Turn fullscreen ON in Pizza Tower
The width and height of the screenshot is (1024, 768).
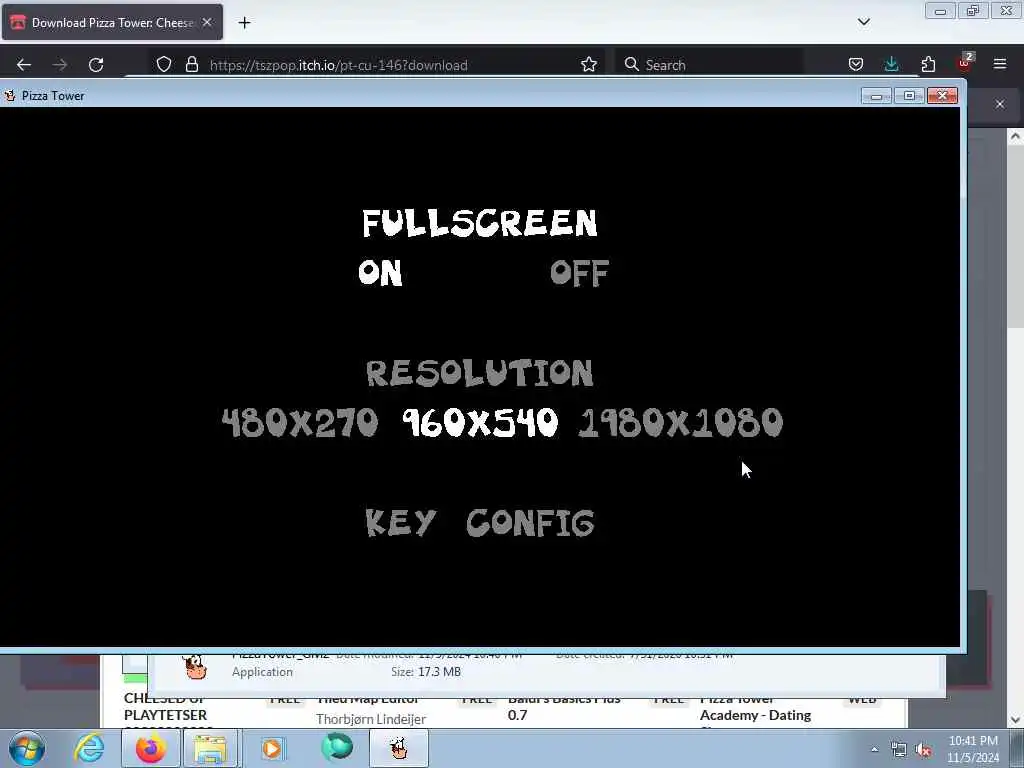380,272
